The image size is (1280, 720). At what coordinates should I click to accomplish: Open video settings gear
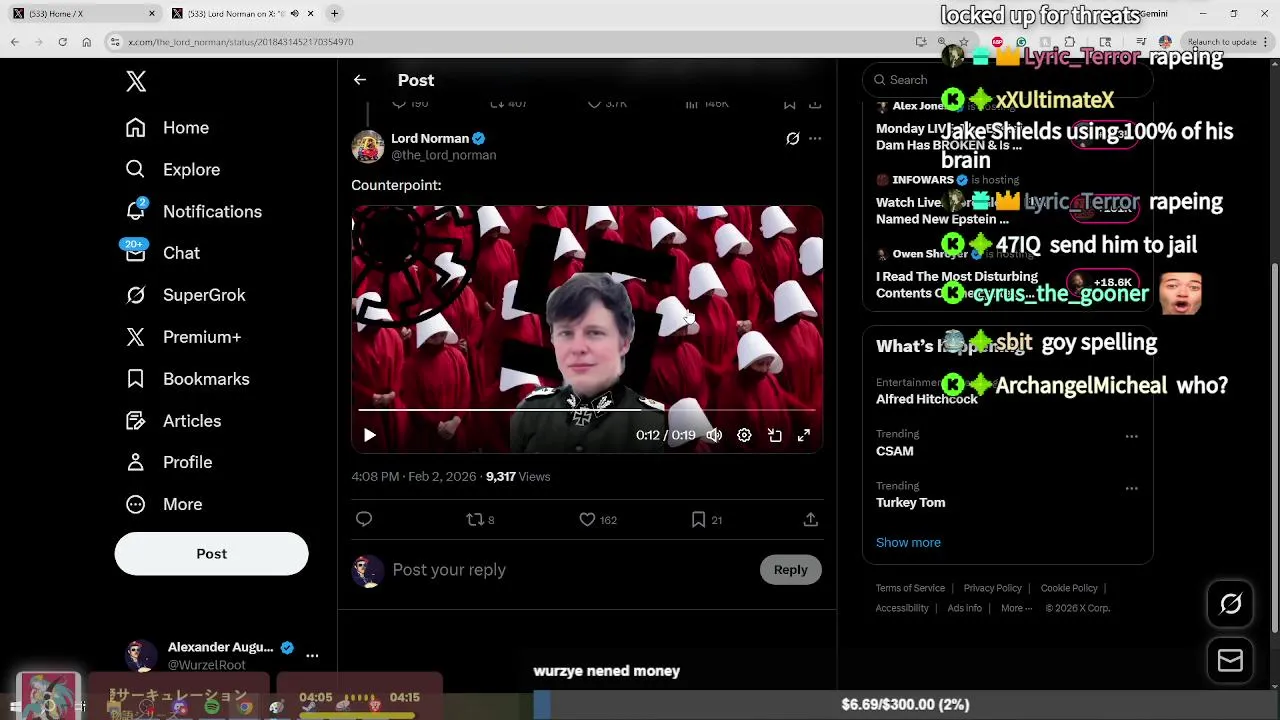tap(744, 435)
